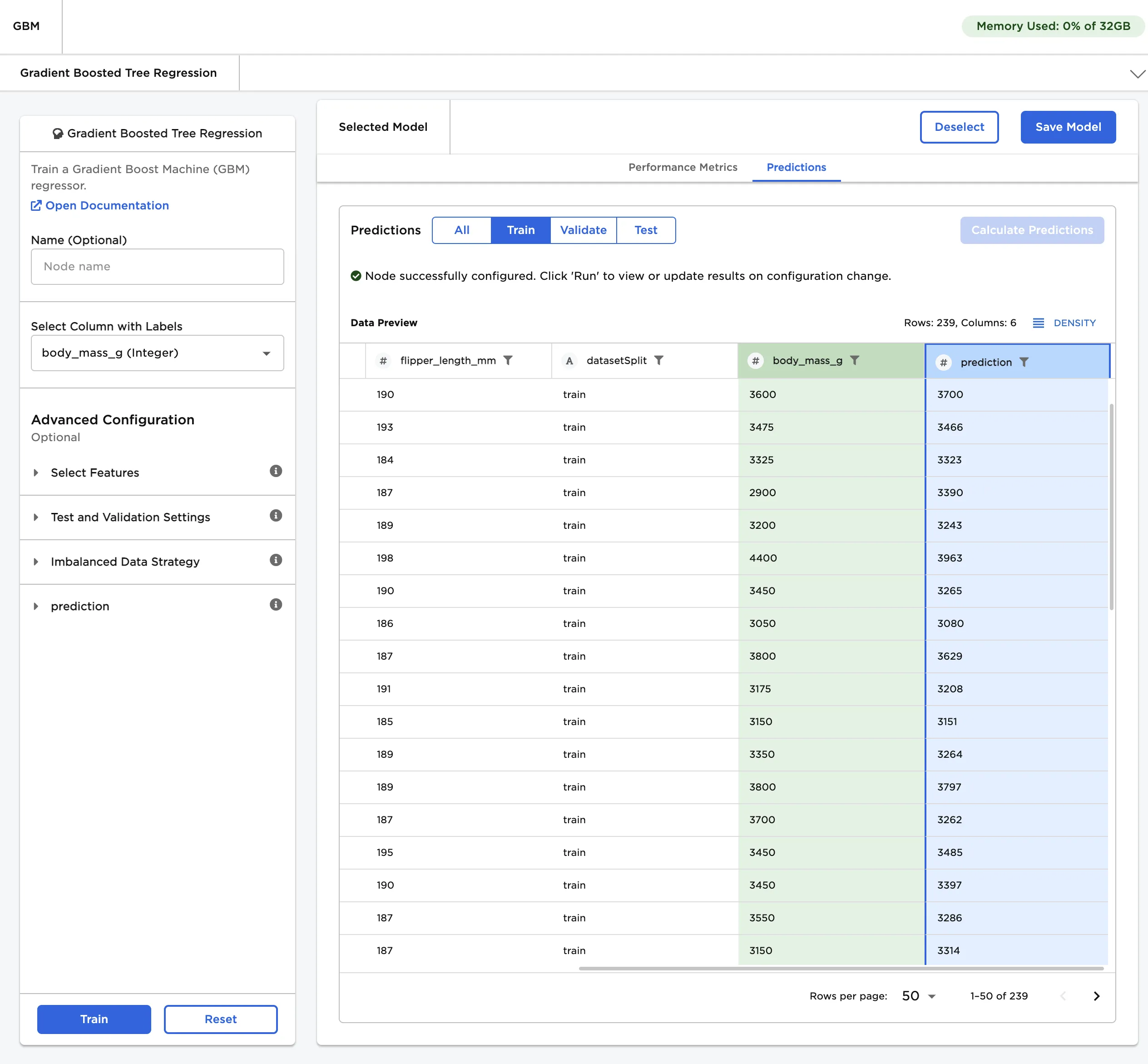
Task: Click info icon for Imbalanced Data Strategy
Action: (276, 560)
